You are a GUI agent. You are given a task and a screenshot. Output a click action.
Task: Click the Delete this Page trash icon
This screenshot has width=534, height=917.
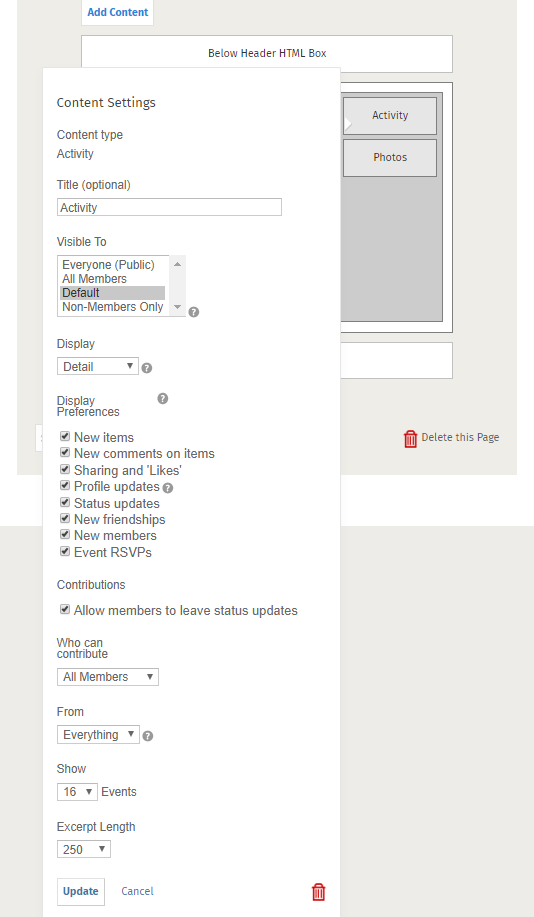point(411,438)
